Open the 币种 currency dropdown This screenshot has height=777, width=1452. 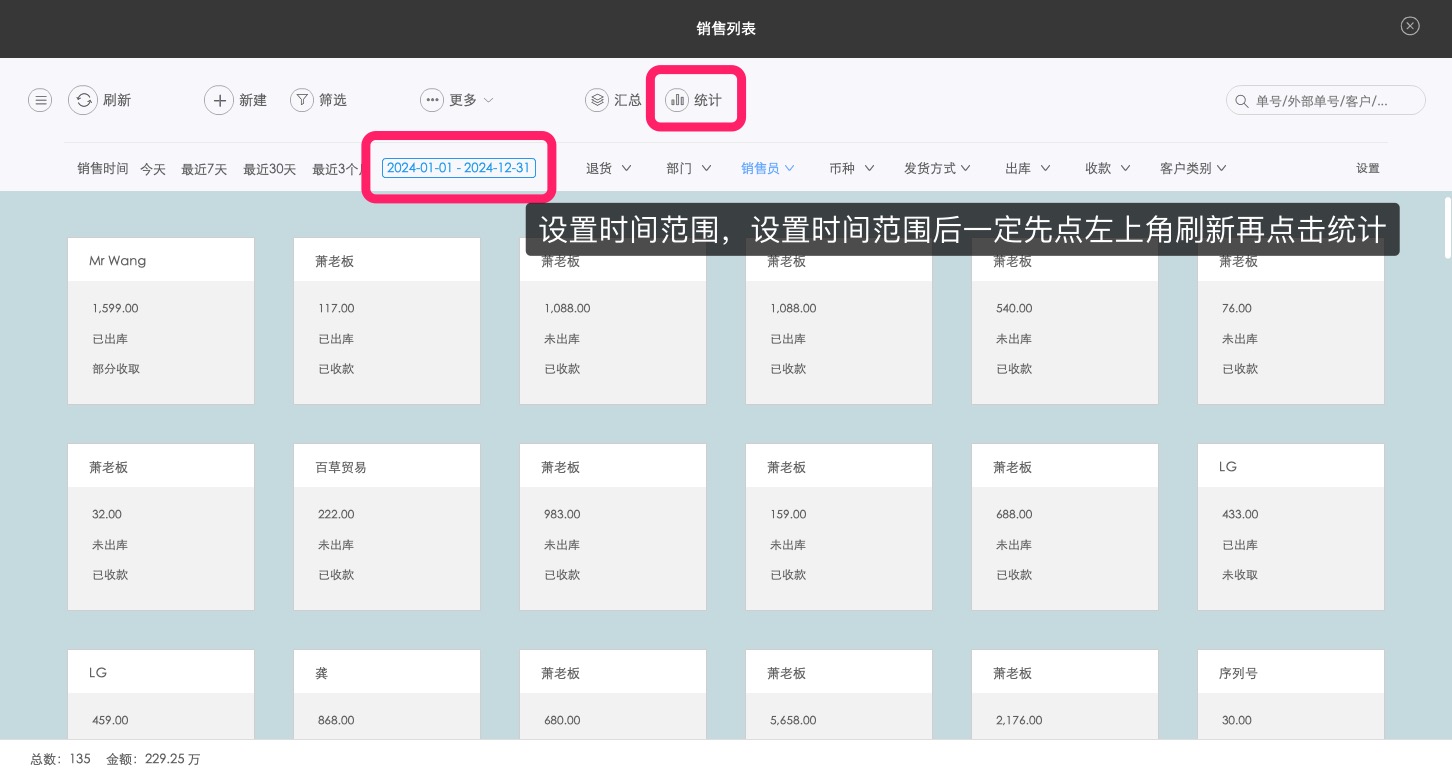[x=852, y=168]
